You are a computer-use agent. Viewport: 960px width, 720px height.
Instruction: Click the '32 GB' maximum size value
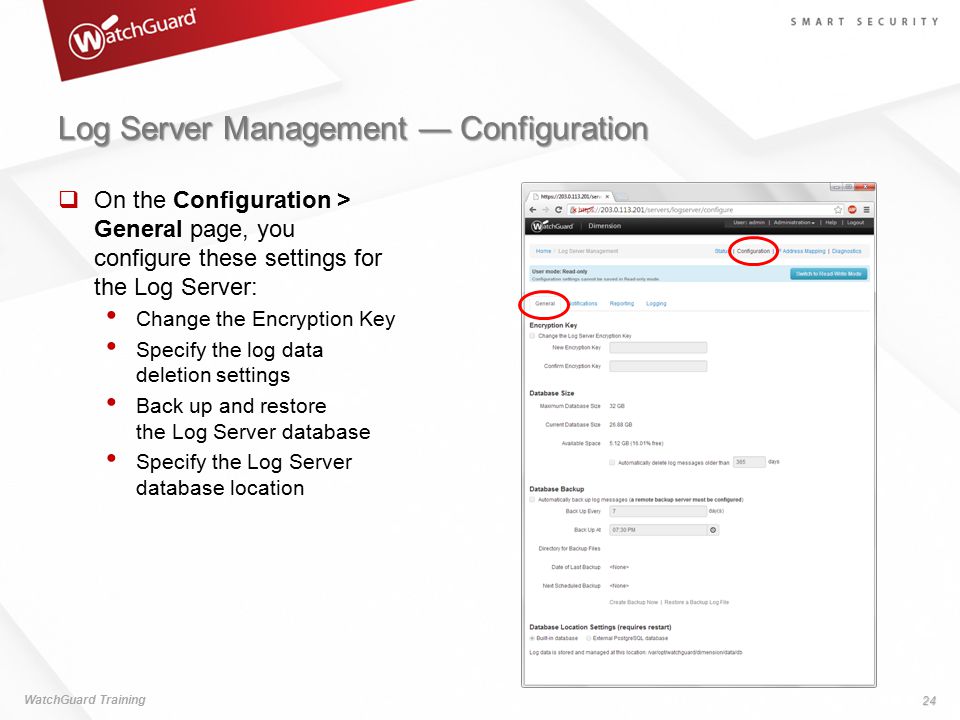click(x=617, y=406)
